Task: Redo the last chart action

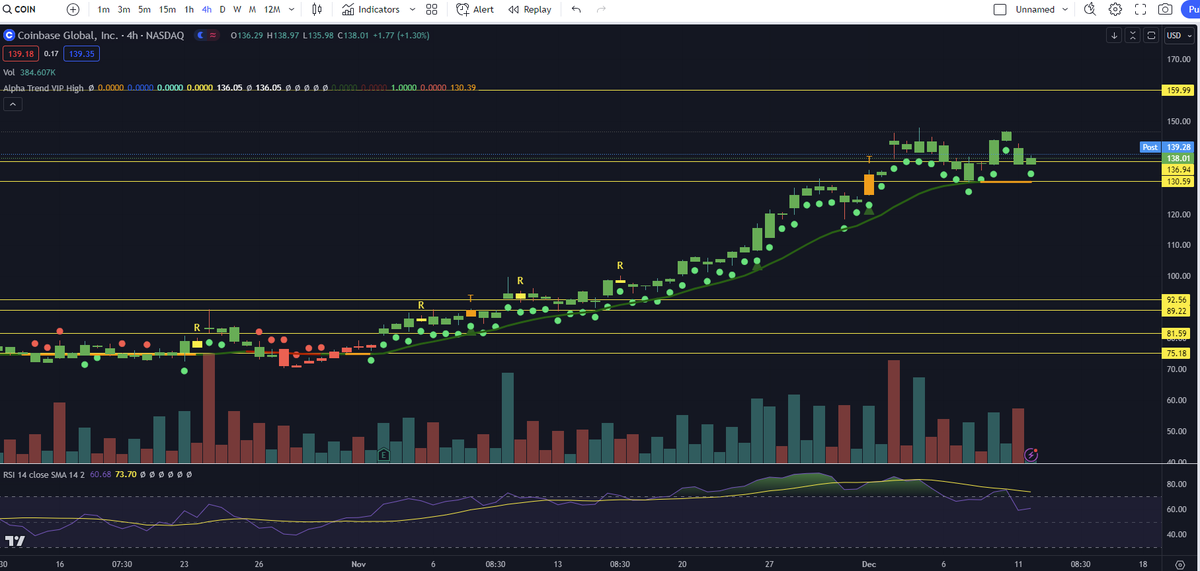Action: (x=601, y=9)
